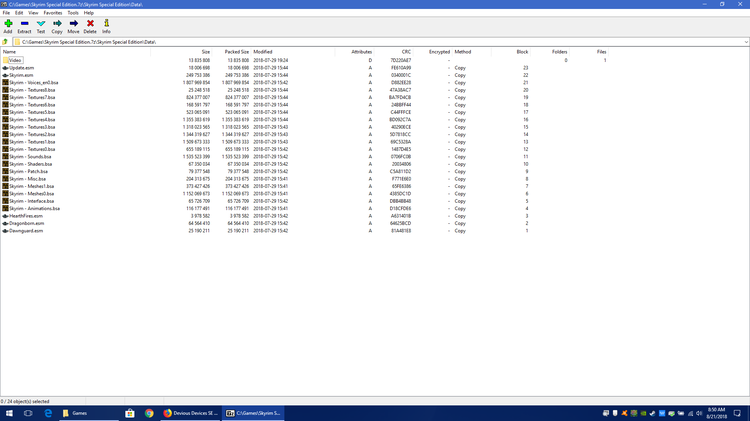Open the File menu
This screenshot has width=750, height=421.
6,13
